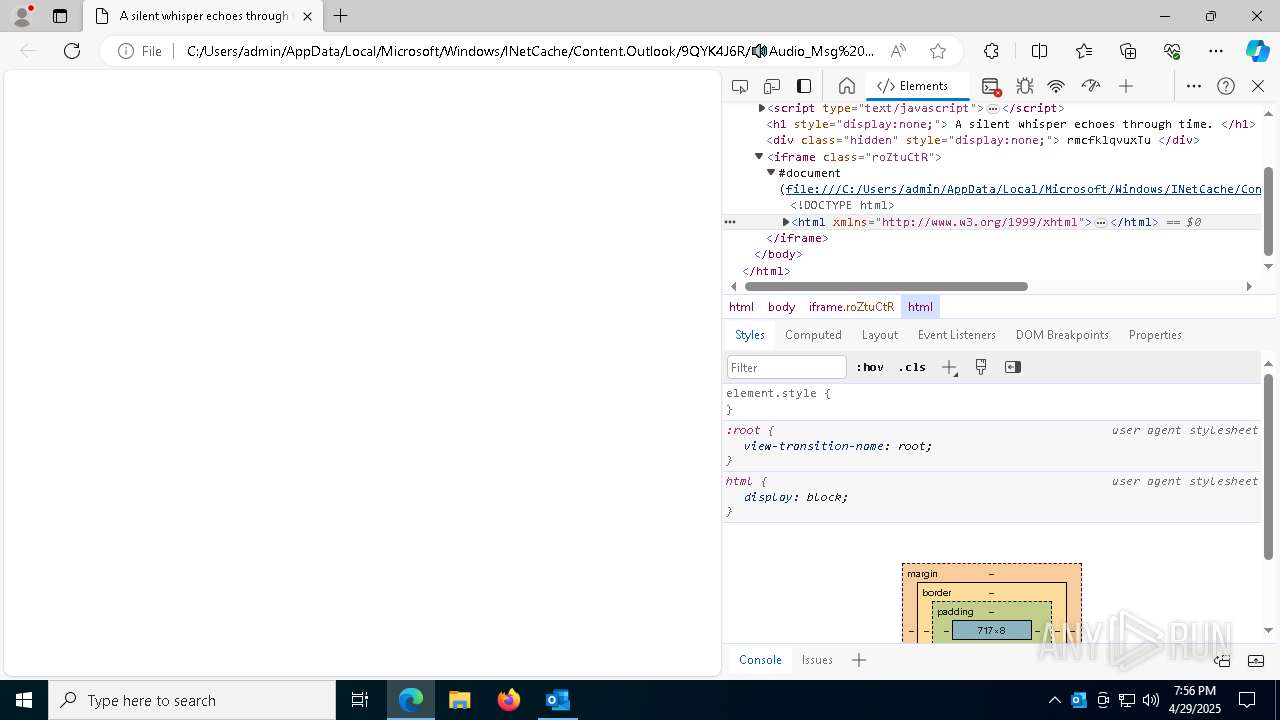Switch to the Issues drawer tab
The height and width of the screenshot is (720, 1280).
point(817,660)
